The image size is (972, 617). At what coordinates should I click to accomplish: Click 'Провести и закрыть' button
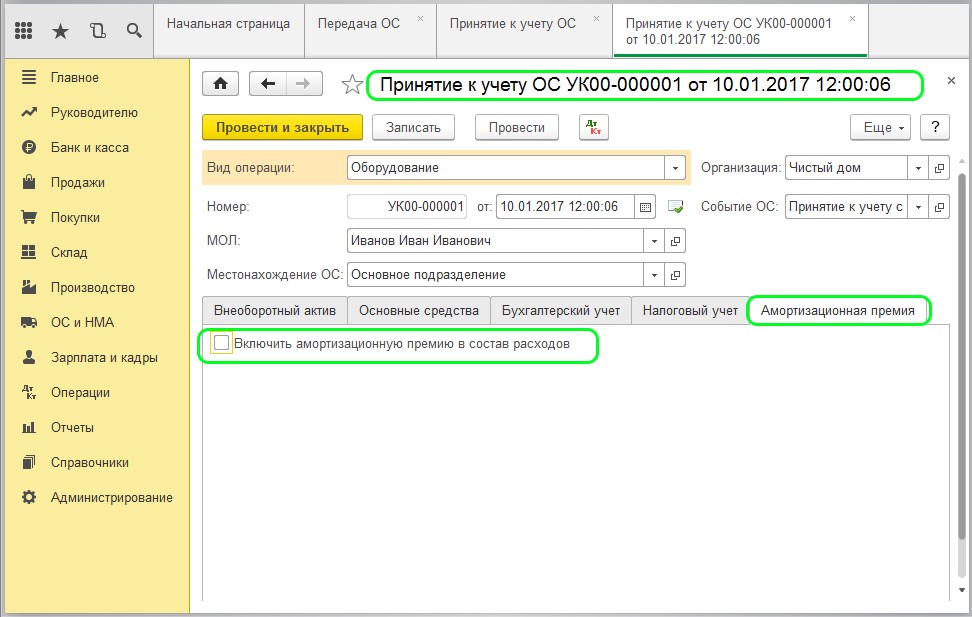point(282,127)
